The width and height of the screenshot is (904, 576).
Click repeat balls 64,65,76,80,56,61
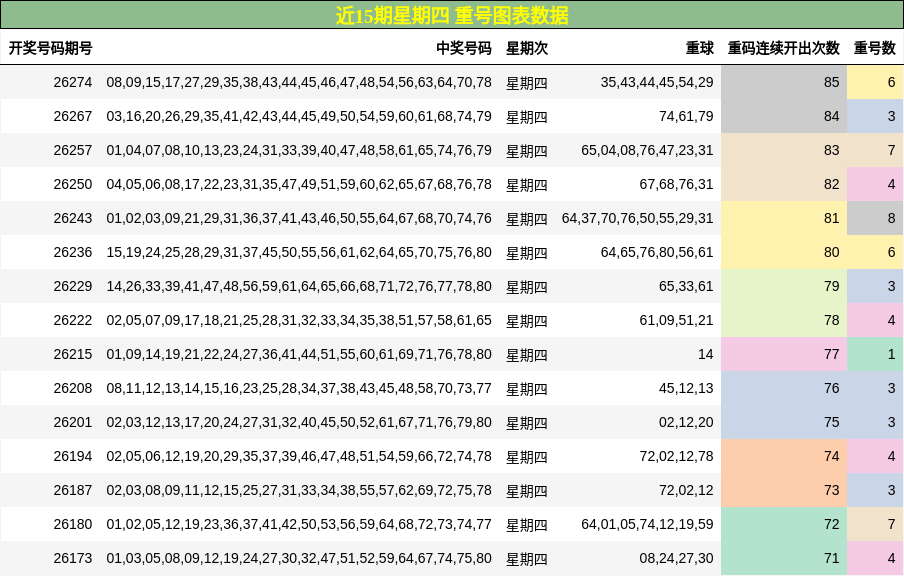pos(657,253)
